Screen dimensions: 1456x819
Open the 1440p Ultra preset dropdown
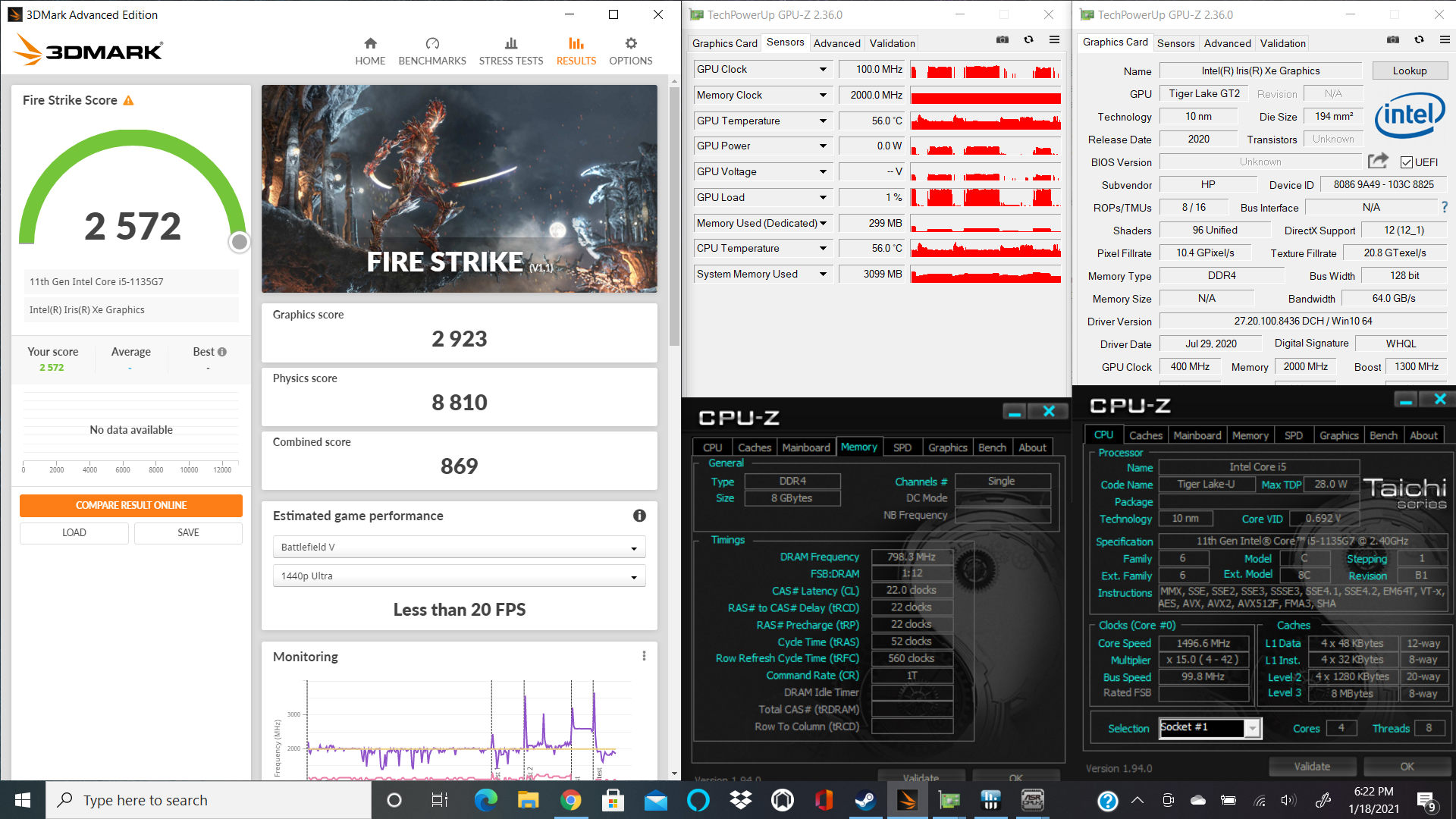pyautogui.click(x=460, y=576)
